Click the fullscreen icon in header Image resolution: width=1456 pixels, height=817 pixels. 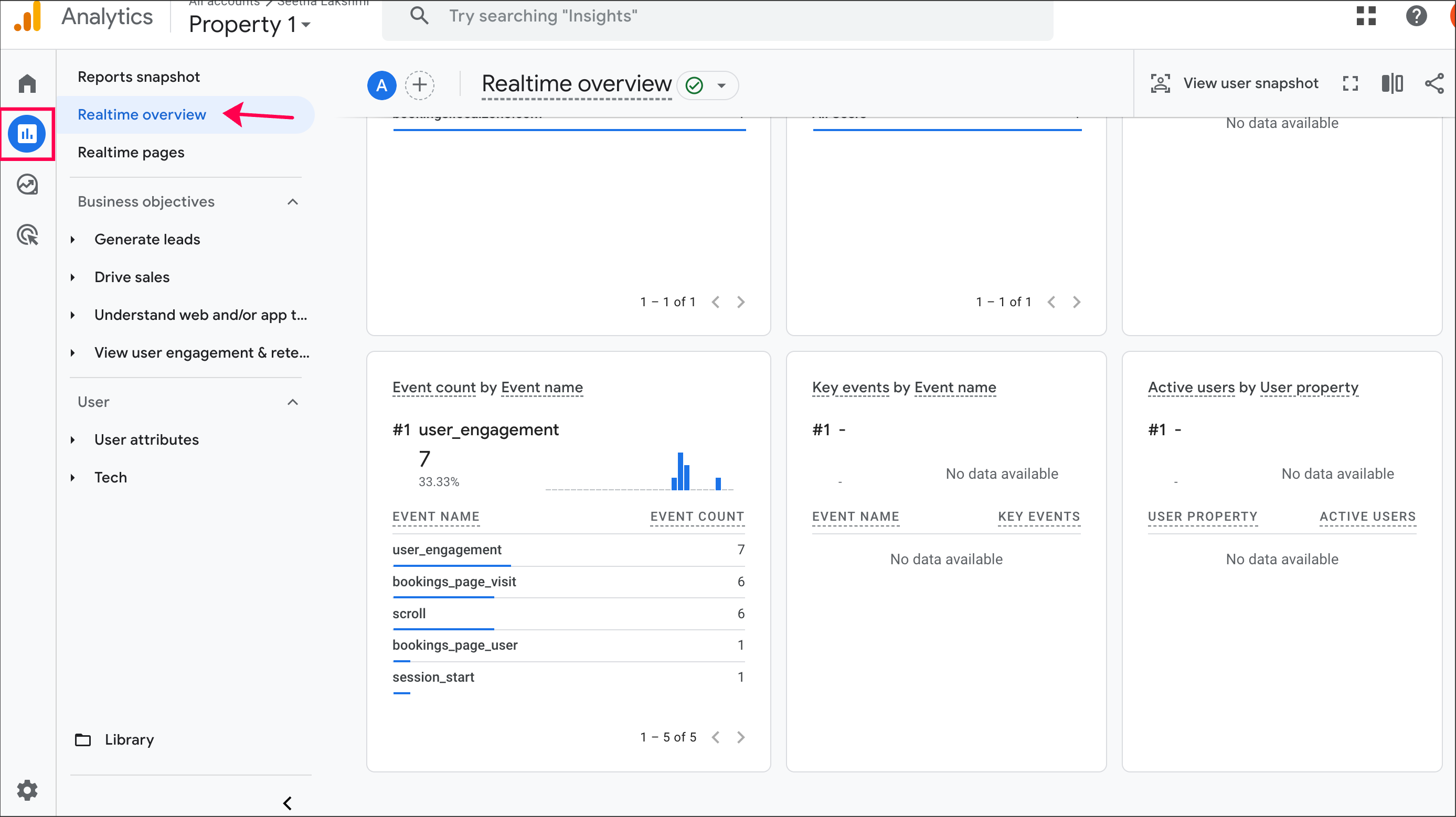click(x=1349, y=83)
